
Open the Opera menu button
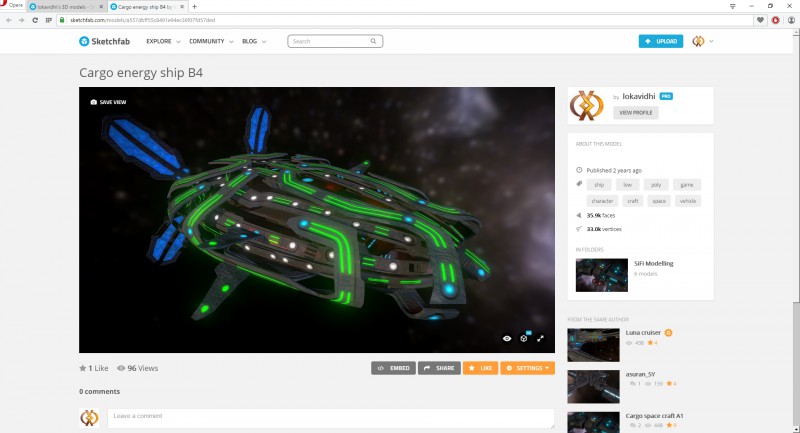click(x=13, y=5)
